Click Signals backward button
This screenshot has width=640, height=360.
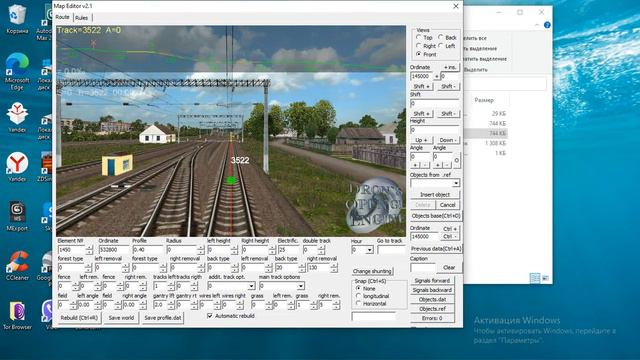(432, 290)
